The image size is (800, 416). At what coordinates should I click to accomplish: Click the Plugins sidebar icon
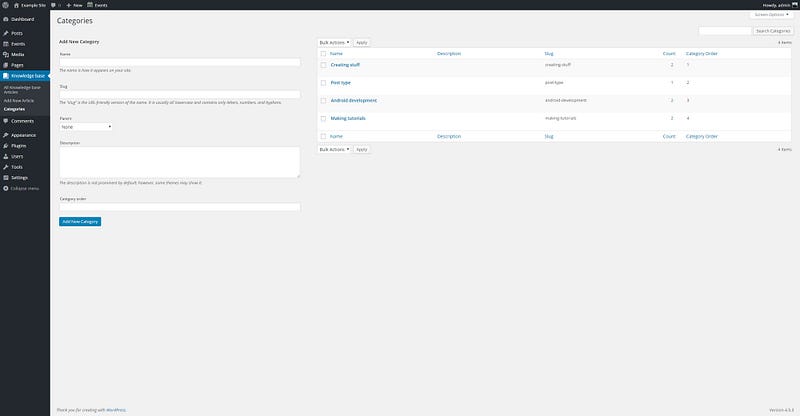pos(6,146)
